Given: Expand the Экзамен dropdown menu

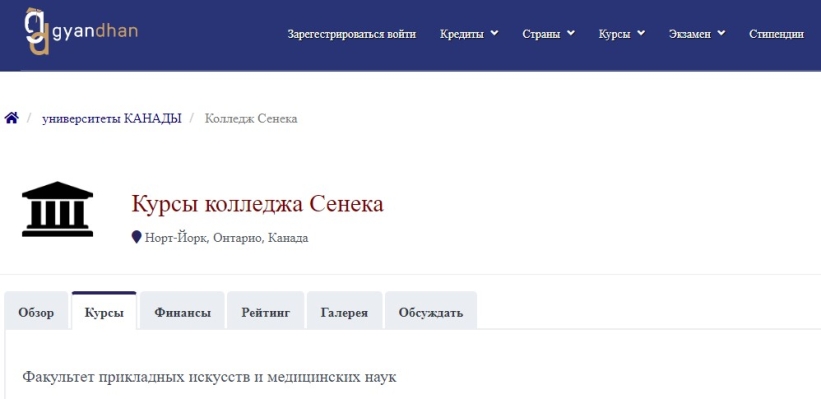Looking at the screenshot, I should pos(697,34).
